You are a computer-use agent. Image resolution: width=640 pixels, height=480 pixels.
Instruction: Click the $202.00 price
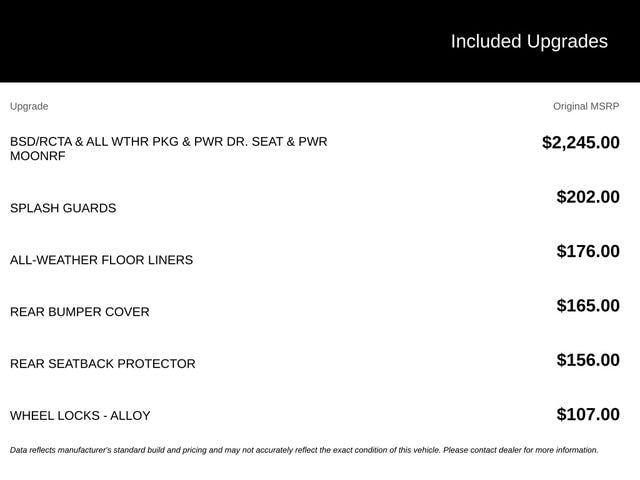[588, 197]
